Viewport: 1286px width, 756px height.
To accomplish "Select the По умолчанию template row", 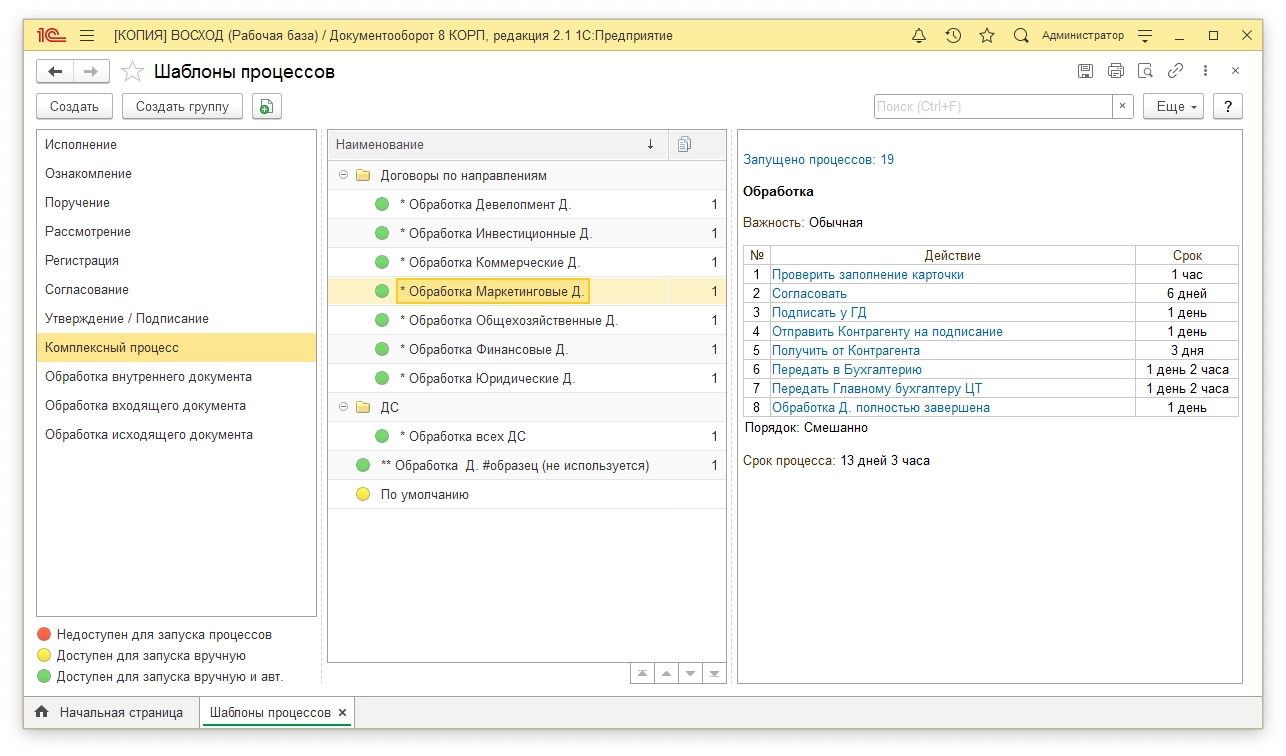I will tap(424, 494).
